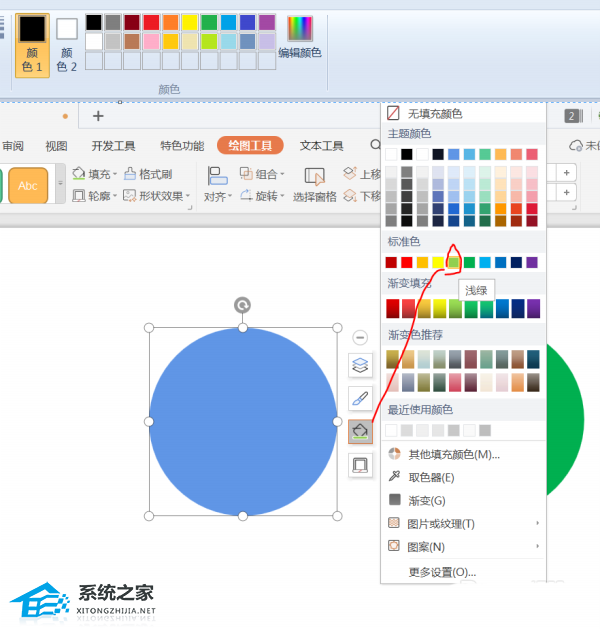Click the layers icon beside the circle

pos(360,366)
